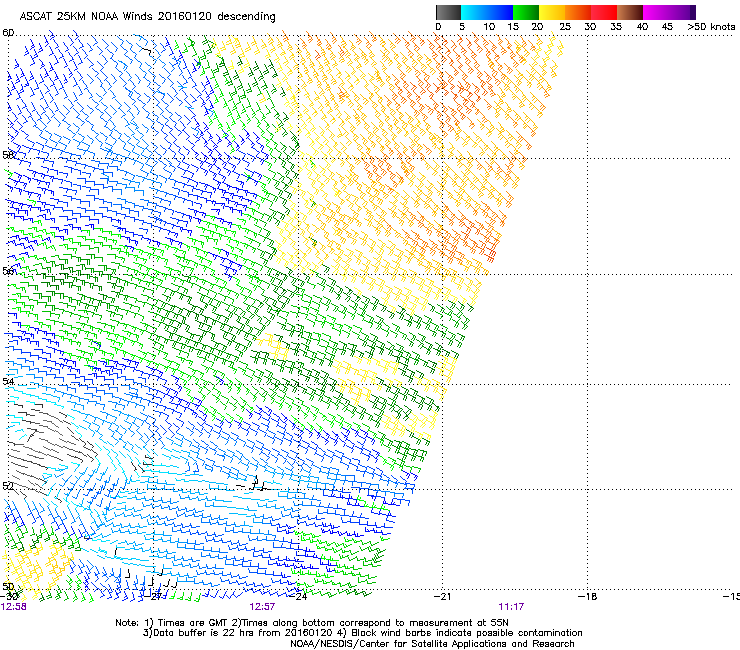Click the credit line 'NOAA/NESDIS/Center for Satellite Applications and Research'

pyautogui.click(x=432, y=644)
